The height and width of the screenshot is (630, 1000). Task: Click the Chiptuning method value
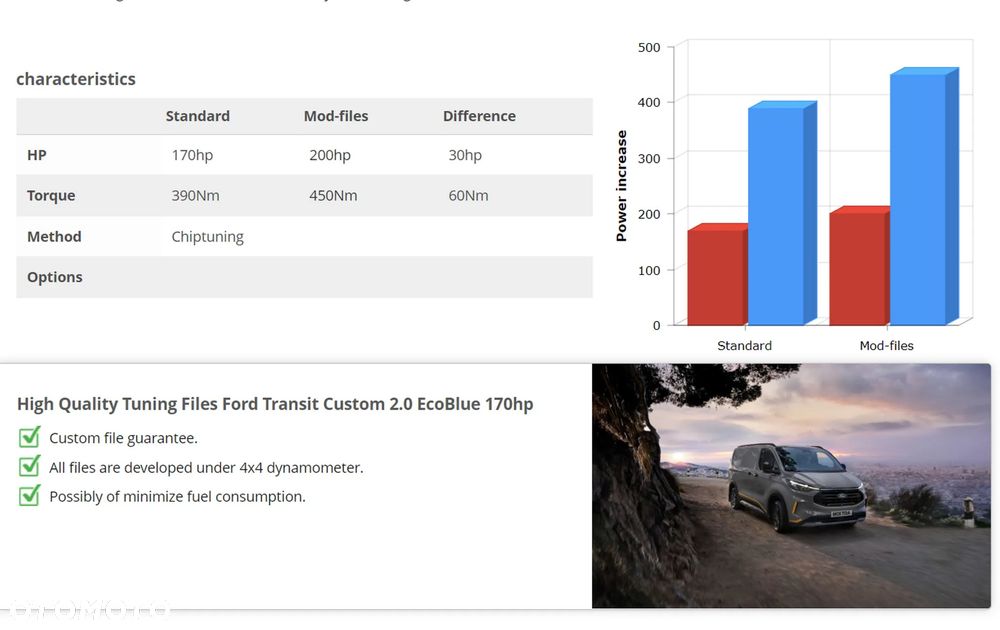(x=207, y=237)
